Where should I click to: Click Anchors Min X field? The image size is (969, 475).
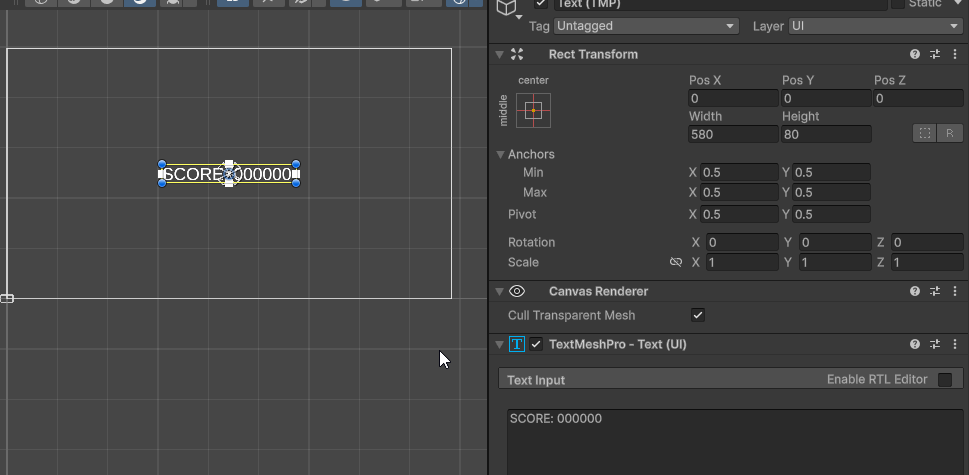(739, 172)
